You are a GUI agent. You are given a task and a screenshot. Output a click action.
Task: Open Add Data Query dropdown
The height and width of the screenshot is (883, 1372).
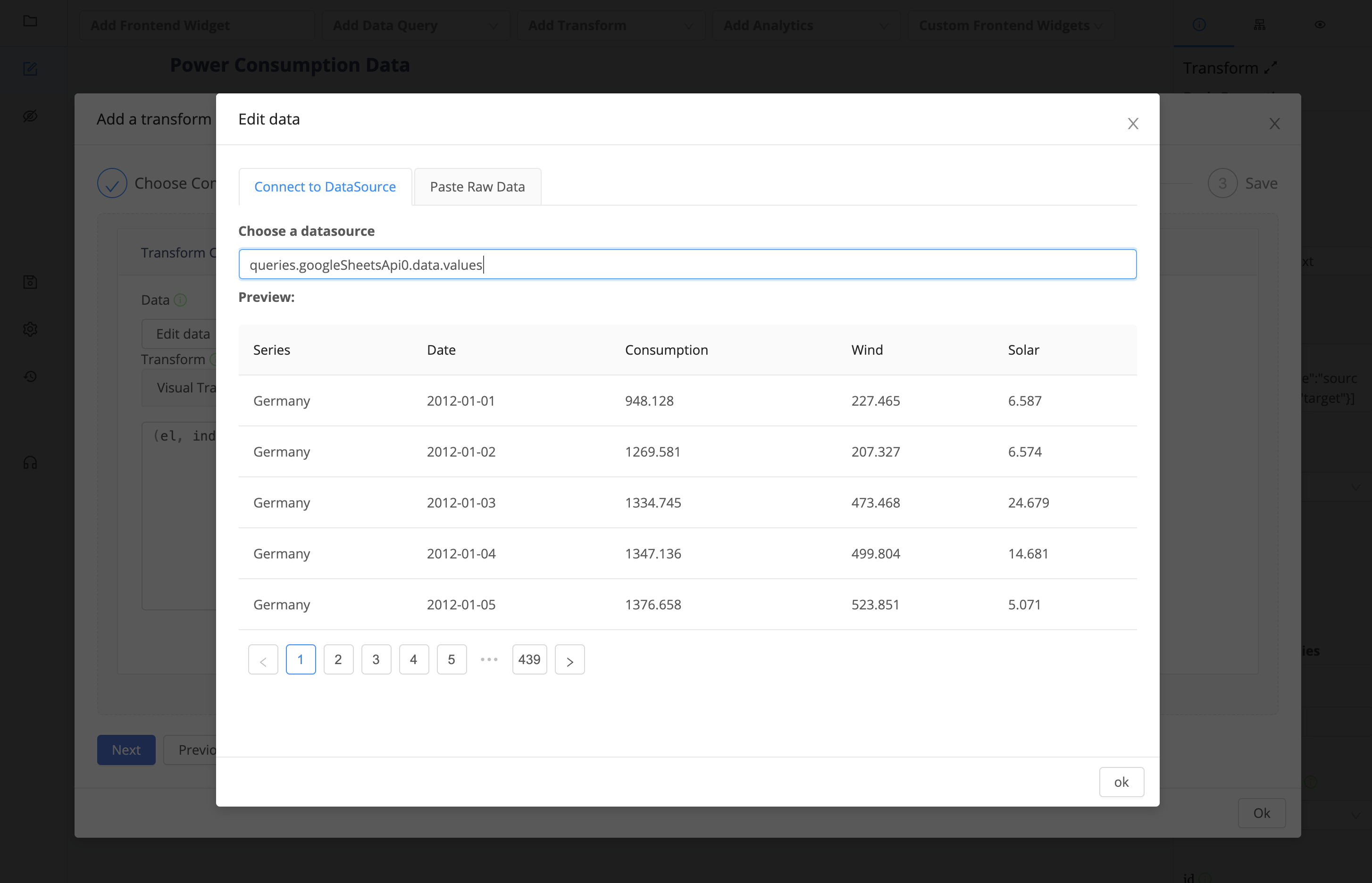[415, 25]
